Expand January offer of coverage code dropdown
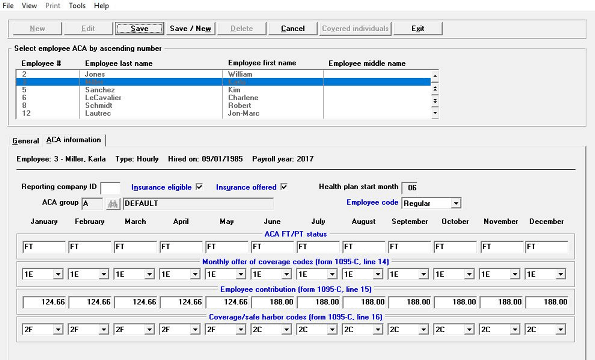The image size is (595, 360). [58, 274]
